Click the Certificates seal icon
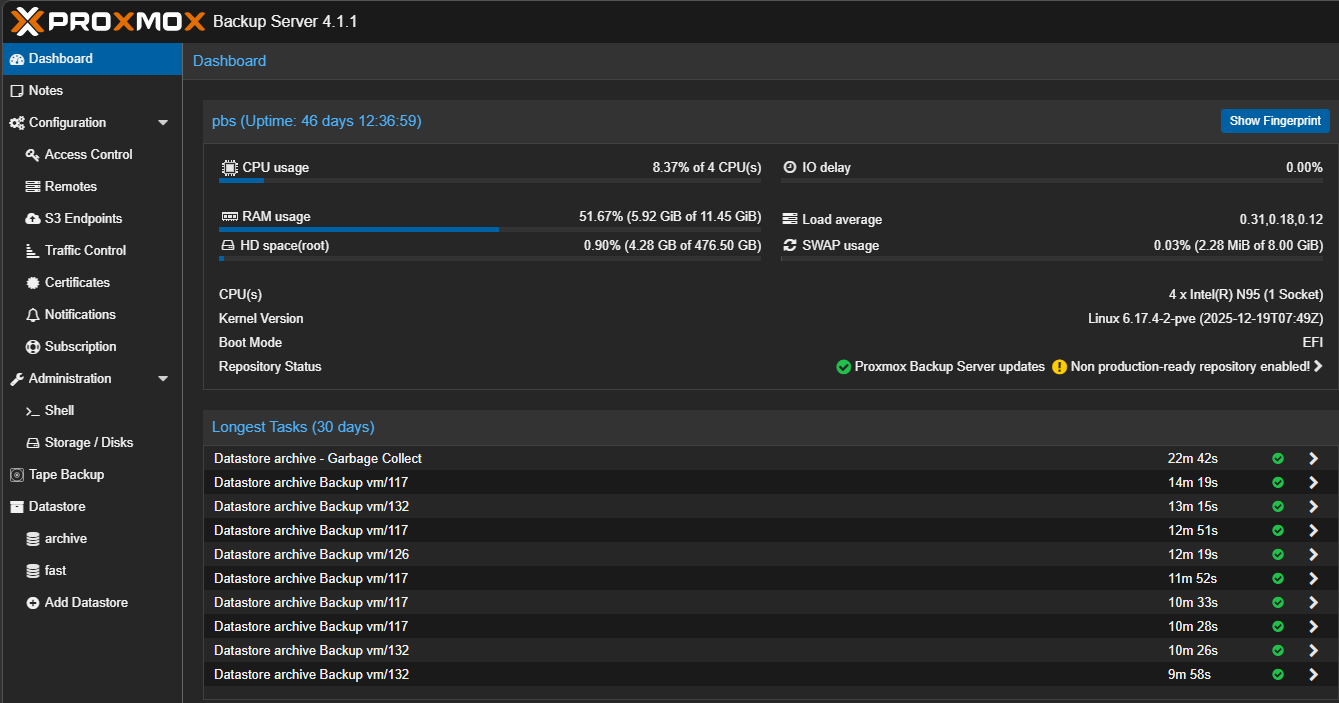1339x703 pixels. tap(33, 283)
